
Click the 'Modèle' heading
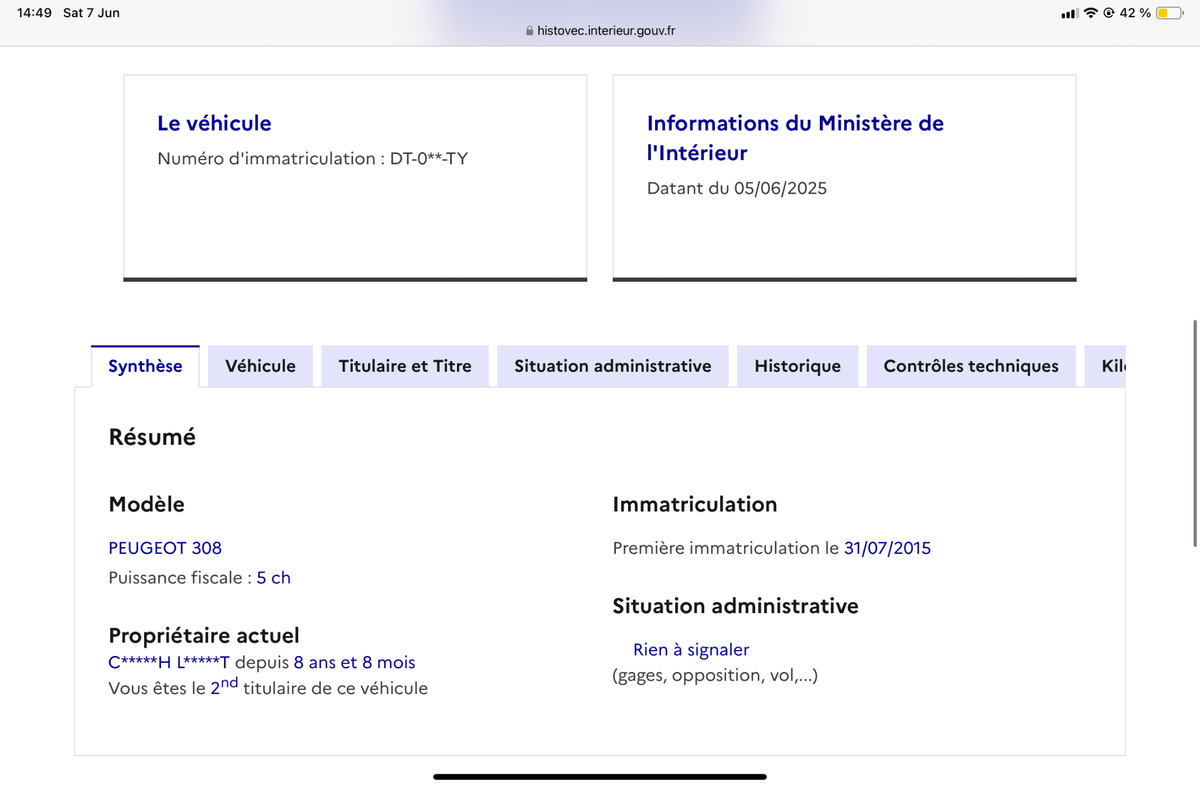[147, 504]
